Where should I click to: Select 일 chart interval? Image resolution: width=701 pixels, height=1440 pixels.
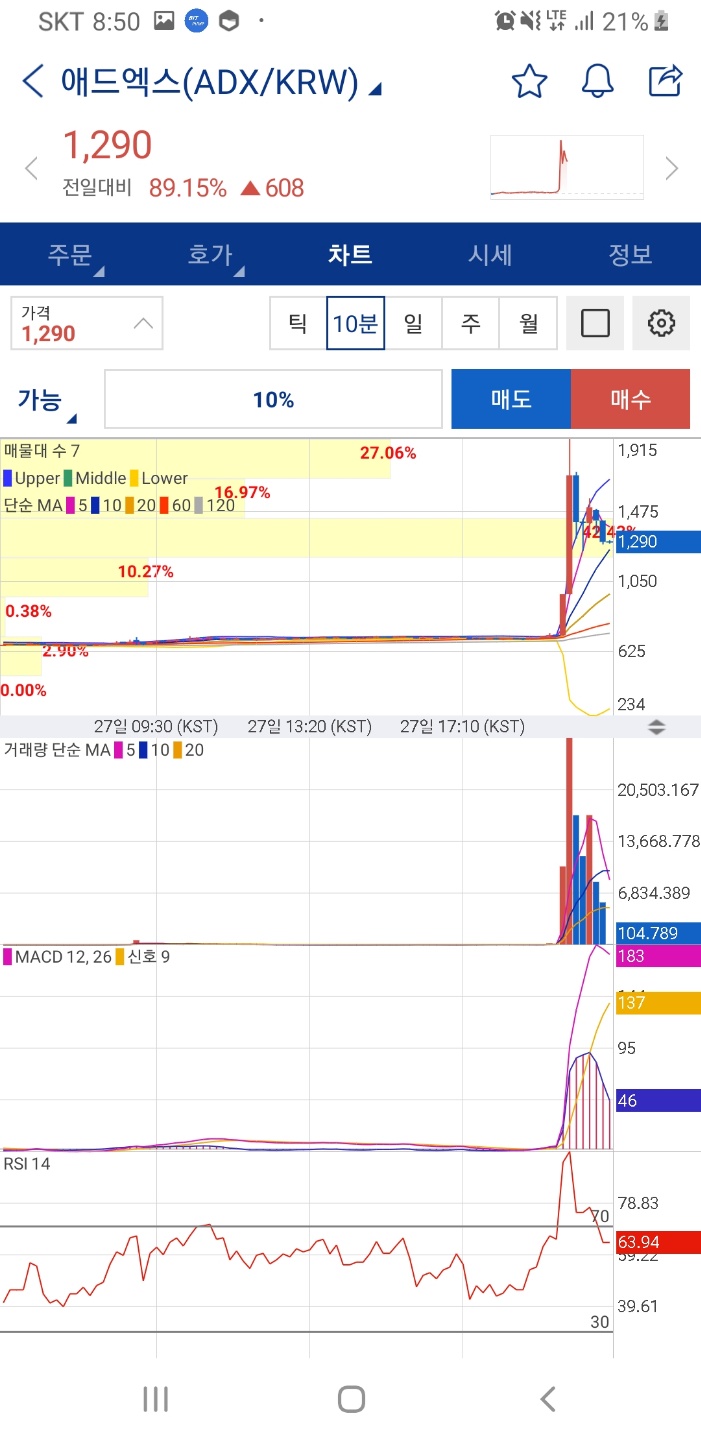click(413, 323)
